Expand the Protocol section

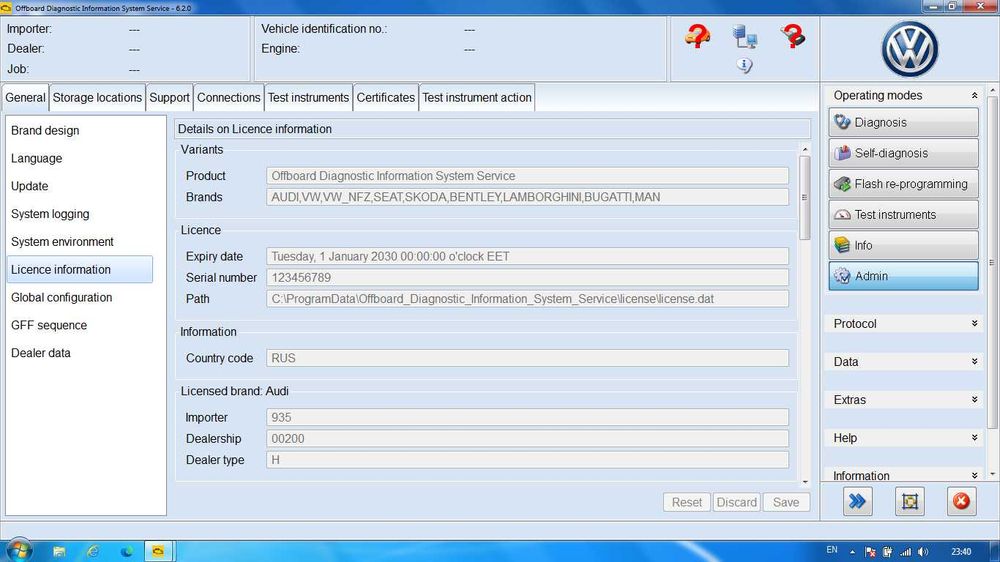974,323
